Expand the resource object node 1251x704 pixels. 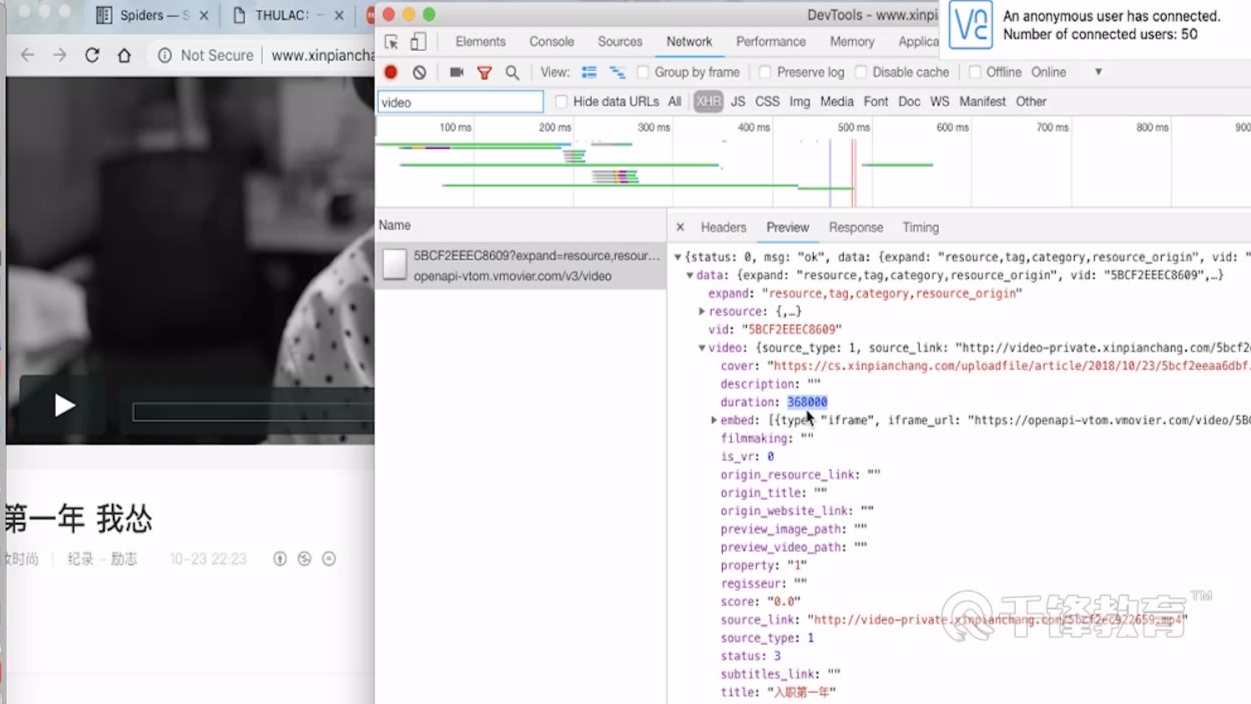coord(702,312)
